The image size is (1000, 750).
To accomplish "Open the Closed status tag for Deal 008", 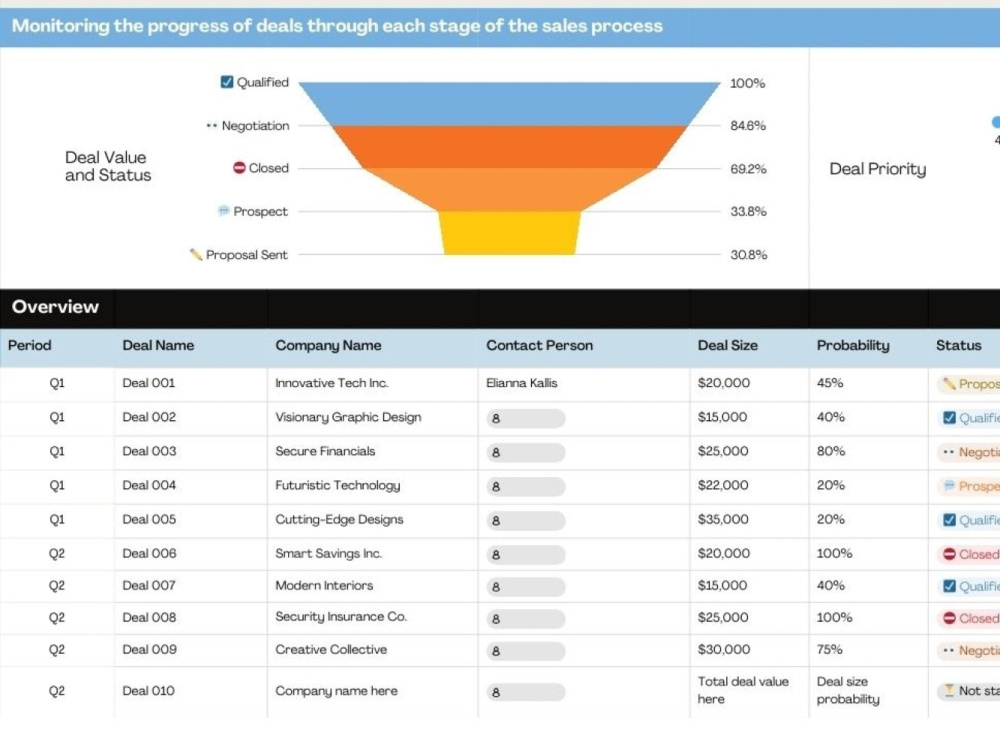I will pos(969,619).
